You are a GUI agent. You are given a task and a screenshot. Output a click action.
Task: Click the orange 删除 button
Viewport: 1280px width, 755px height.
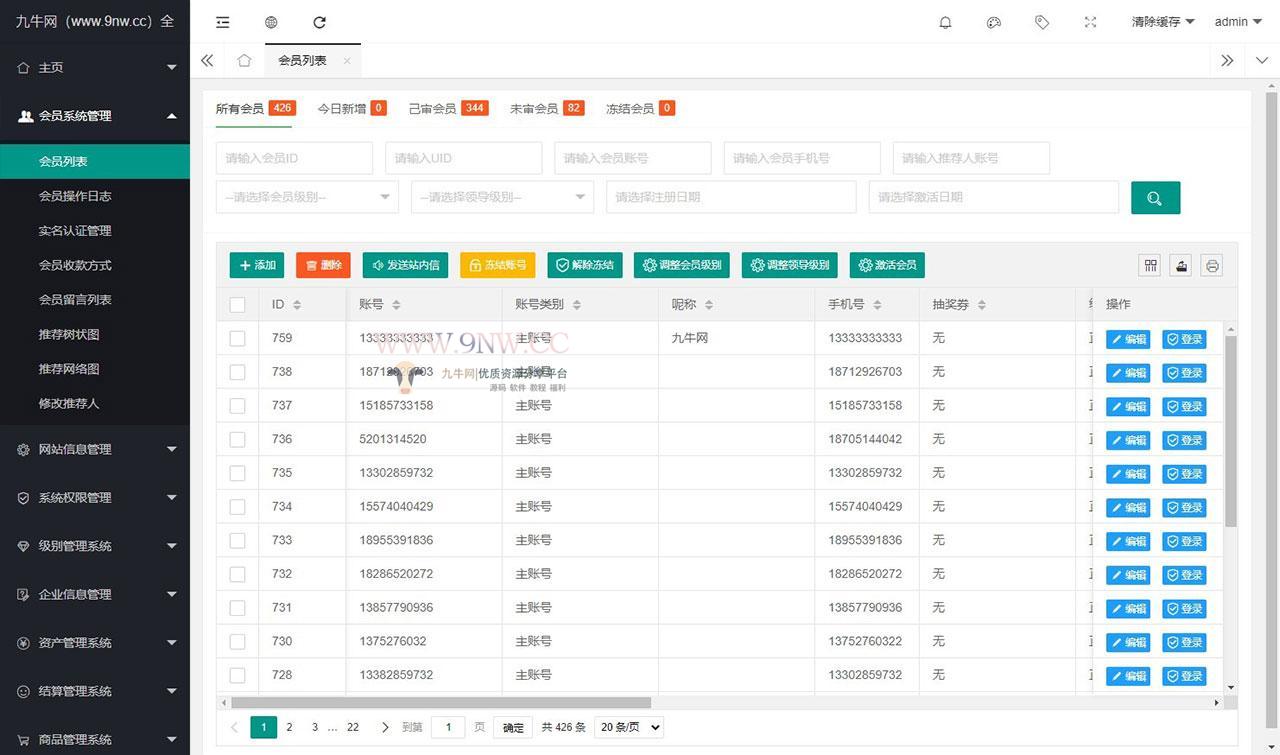323,265
